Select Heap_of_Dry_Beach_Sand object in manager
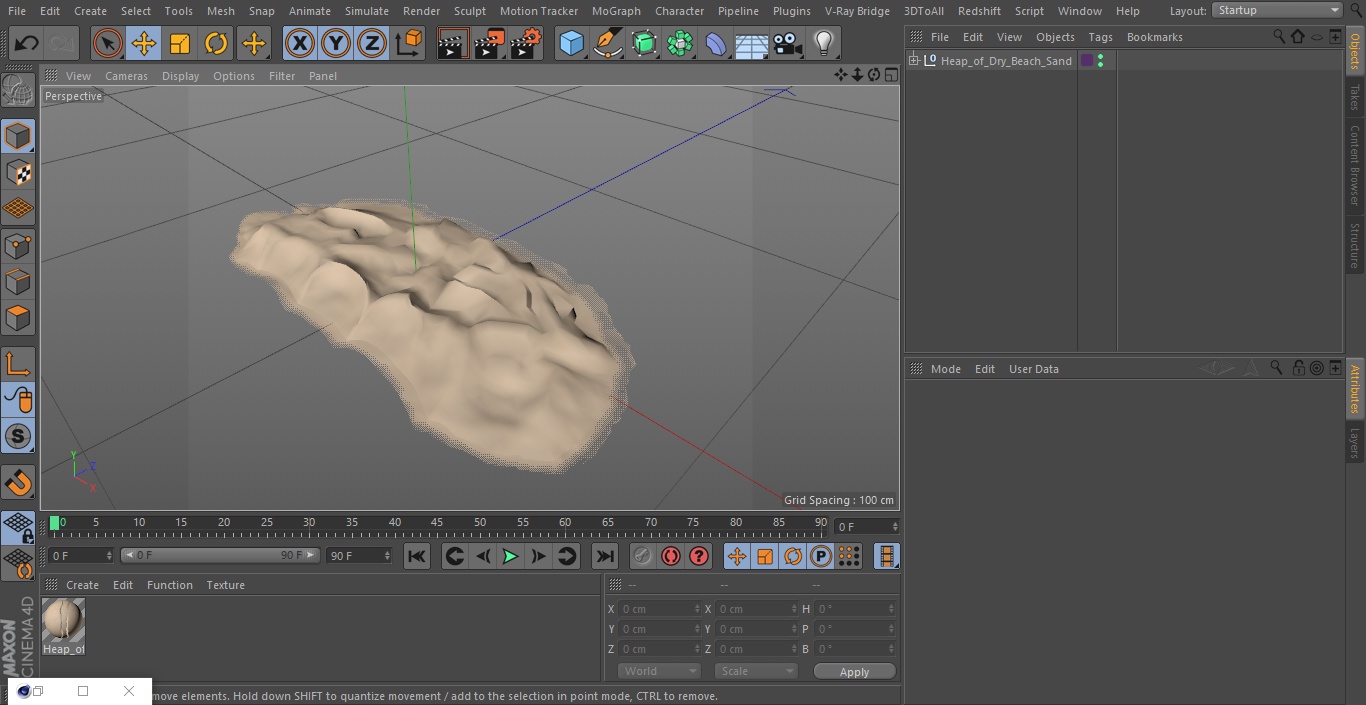 [1005, 61]
